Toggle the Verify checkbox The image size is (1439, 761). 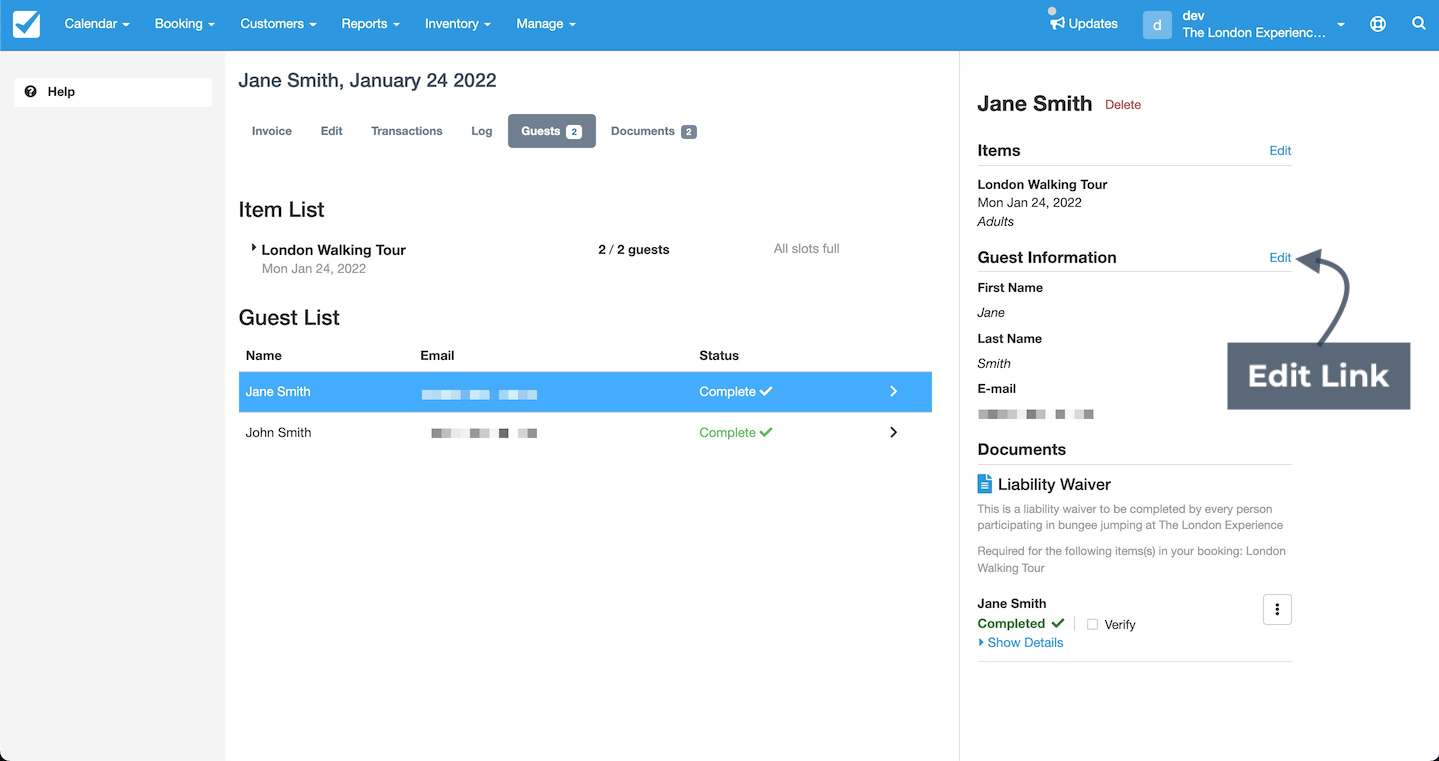pos(1092,625)
